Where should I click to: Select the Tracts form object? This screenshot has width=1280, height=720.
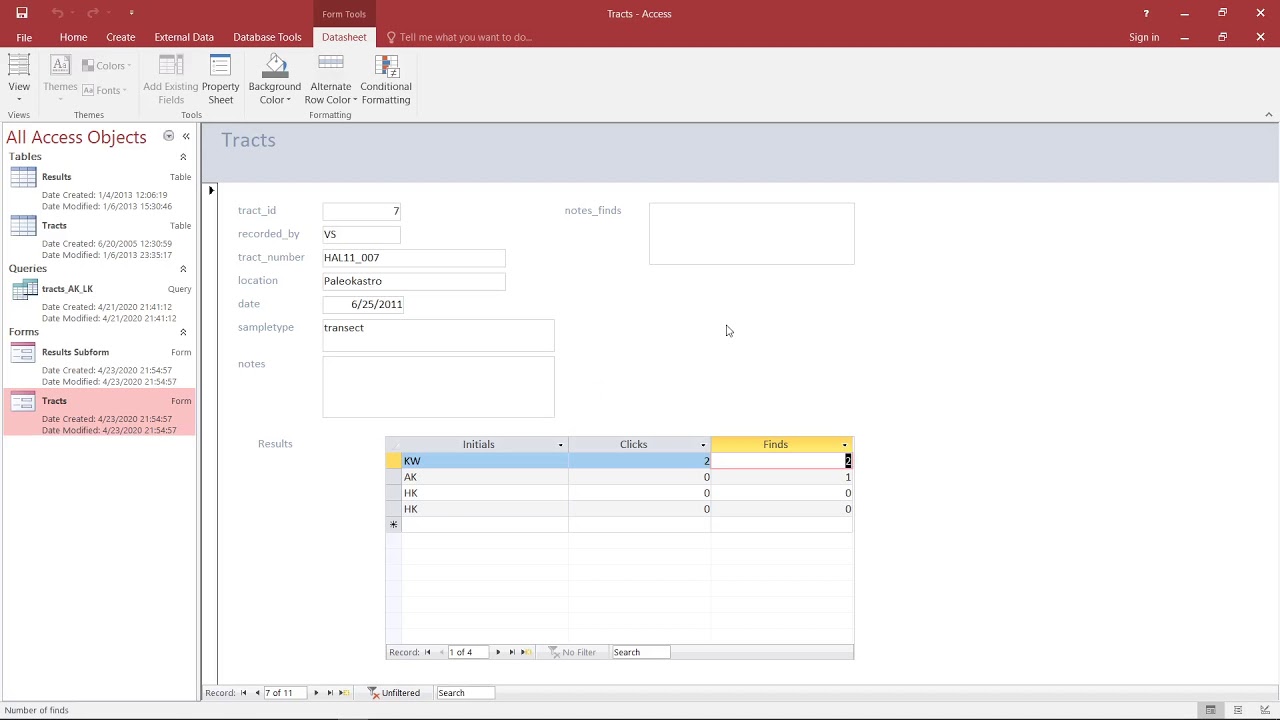point(100,414)
